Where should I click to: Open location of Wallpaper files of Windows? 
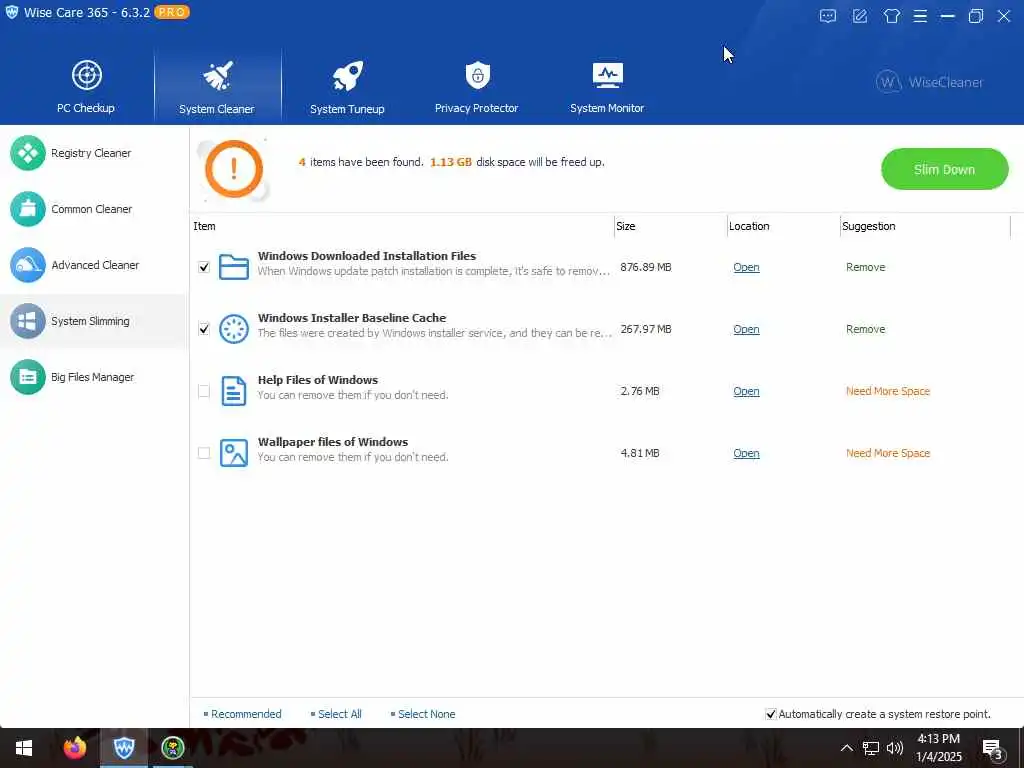(746, 453)
